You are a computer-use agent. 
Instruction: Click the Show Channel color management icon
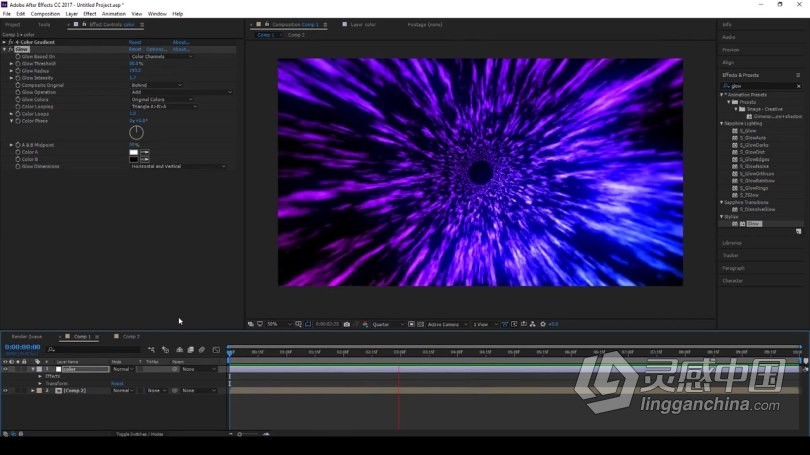click(x=365, y=324)
